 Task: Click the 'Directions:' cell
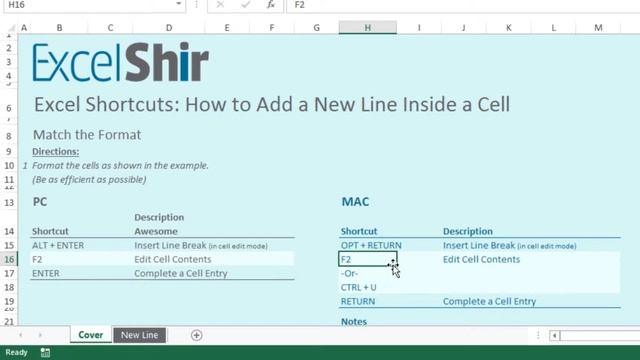coord(56,151)
